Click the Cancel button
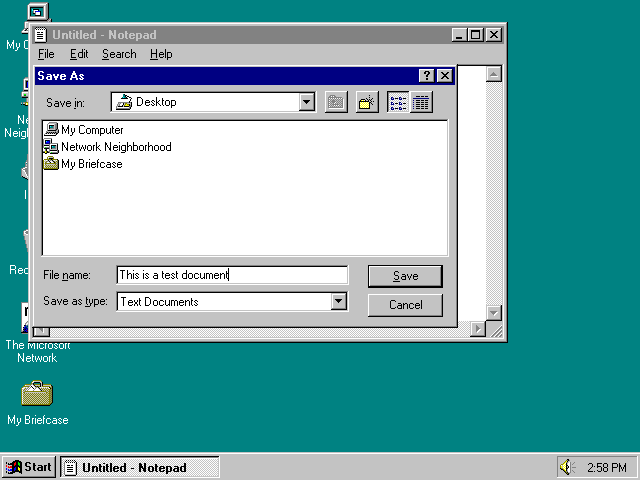Image resolution: width=640 pixels, height=480 pixels. click(405, 305)
